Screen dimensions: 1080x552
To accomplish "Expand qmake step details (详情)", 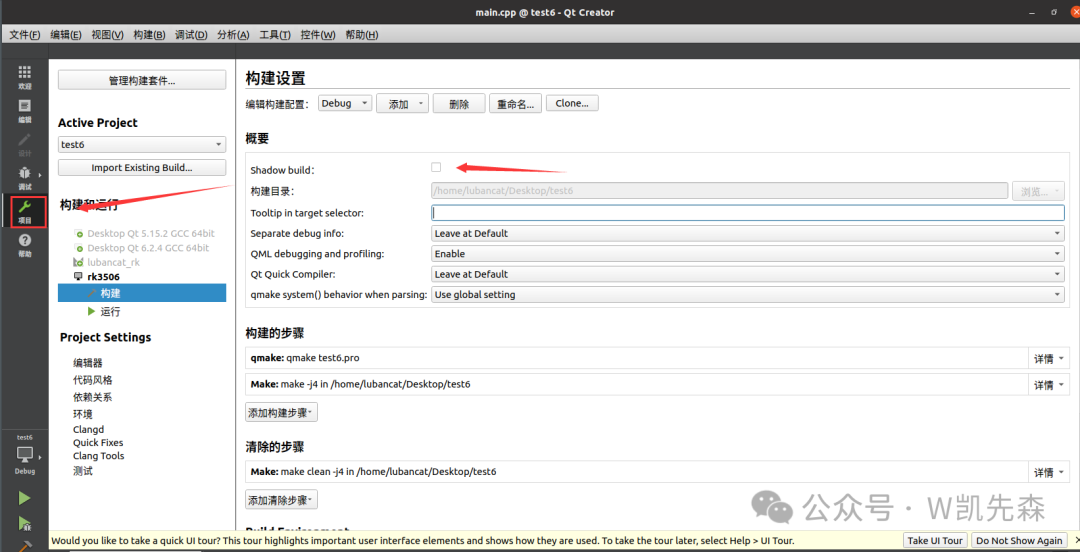I will [1049, 358].
